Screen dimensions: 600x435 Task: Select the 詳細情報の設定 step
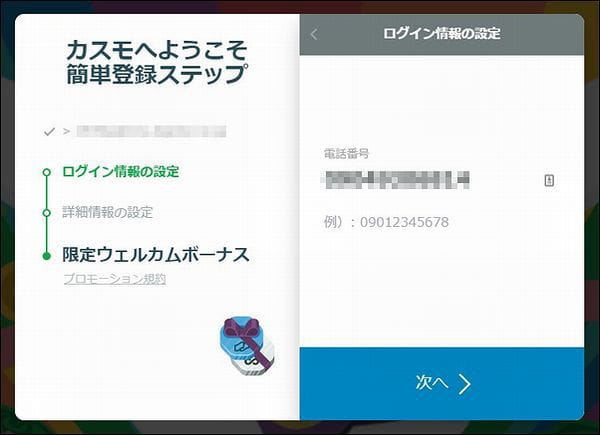coord(108,212)
